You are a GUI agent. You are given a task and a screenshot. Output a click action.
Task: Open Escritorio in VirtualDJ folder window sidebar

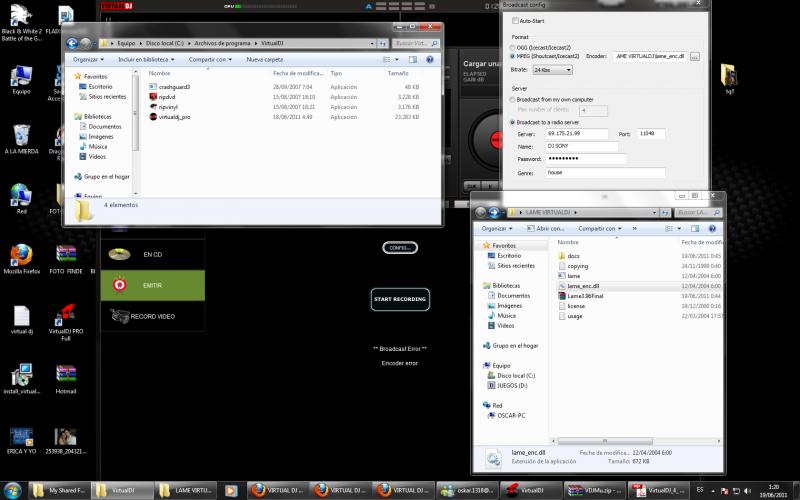click(x=100, y=87)
